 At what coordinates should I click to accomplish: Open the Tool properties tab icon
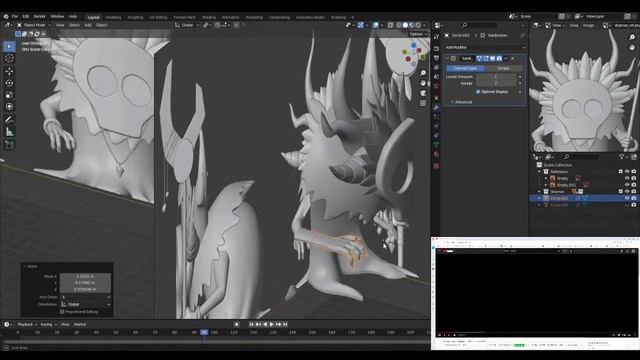(436, 37)
